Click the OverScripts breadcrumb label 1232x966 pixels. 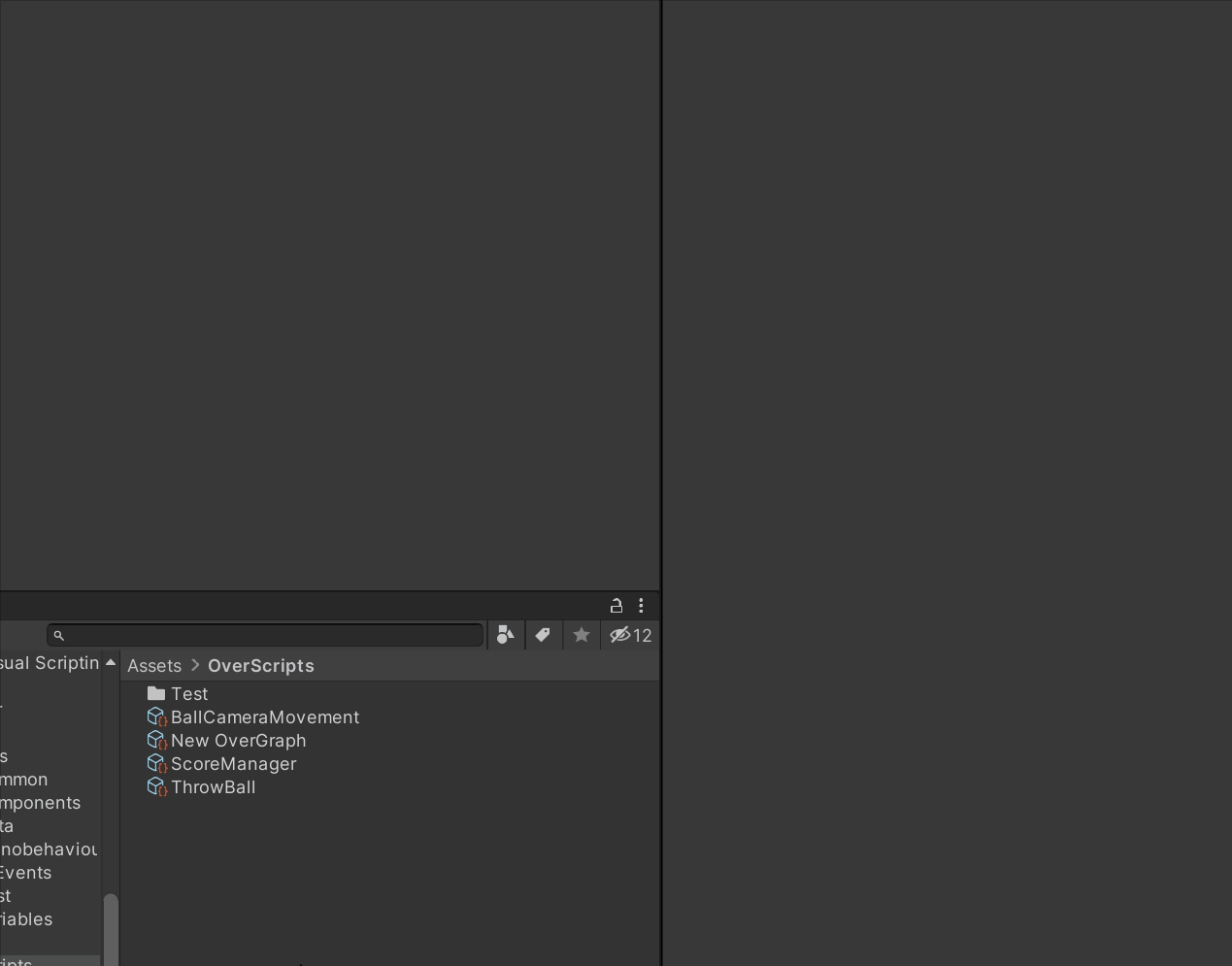click(260, 666)
